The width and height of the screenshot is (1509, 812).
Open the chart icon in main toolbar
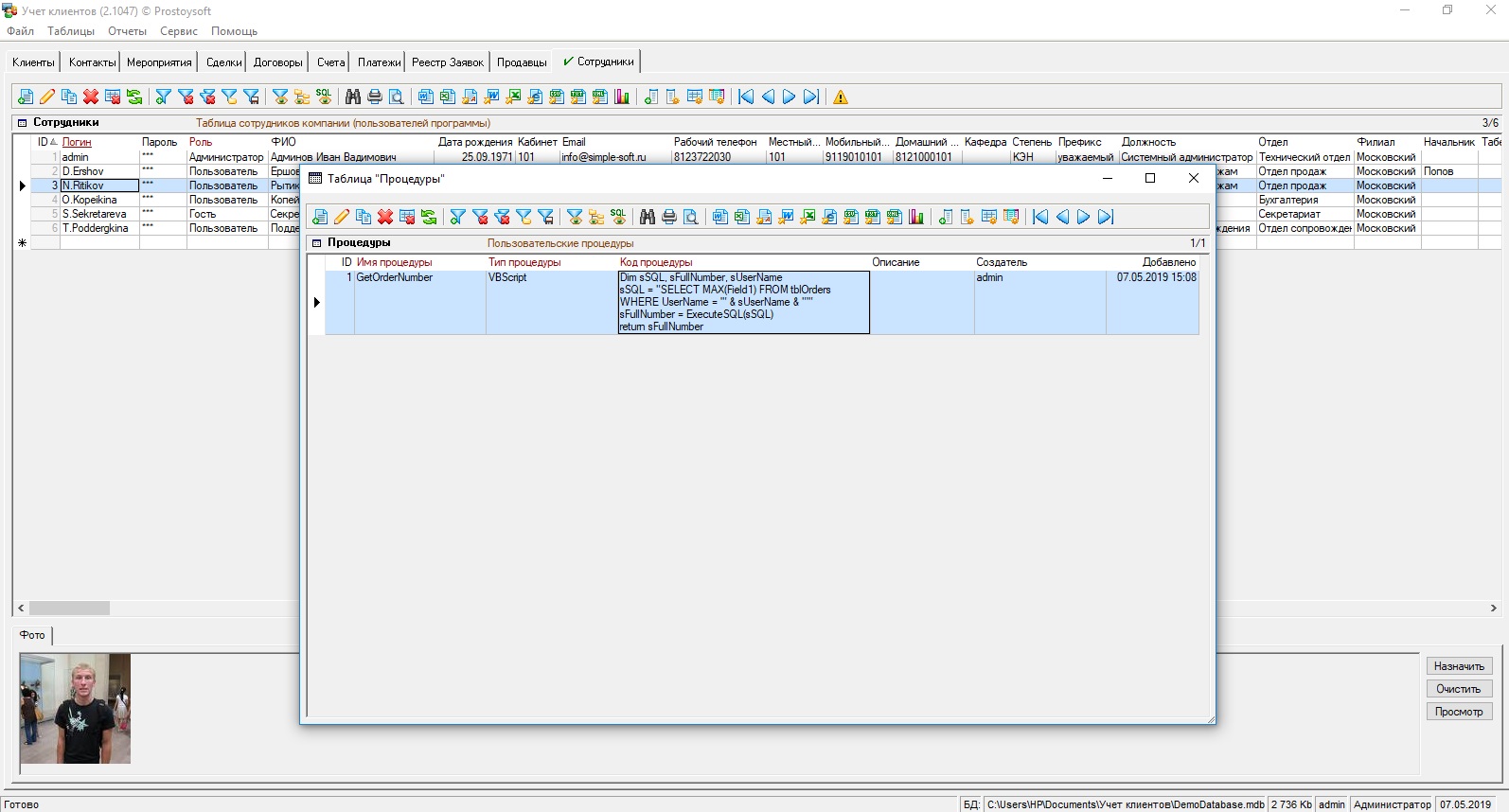622,97
